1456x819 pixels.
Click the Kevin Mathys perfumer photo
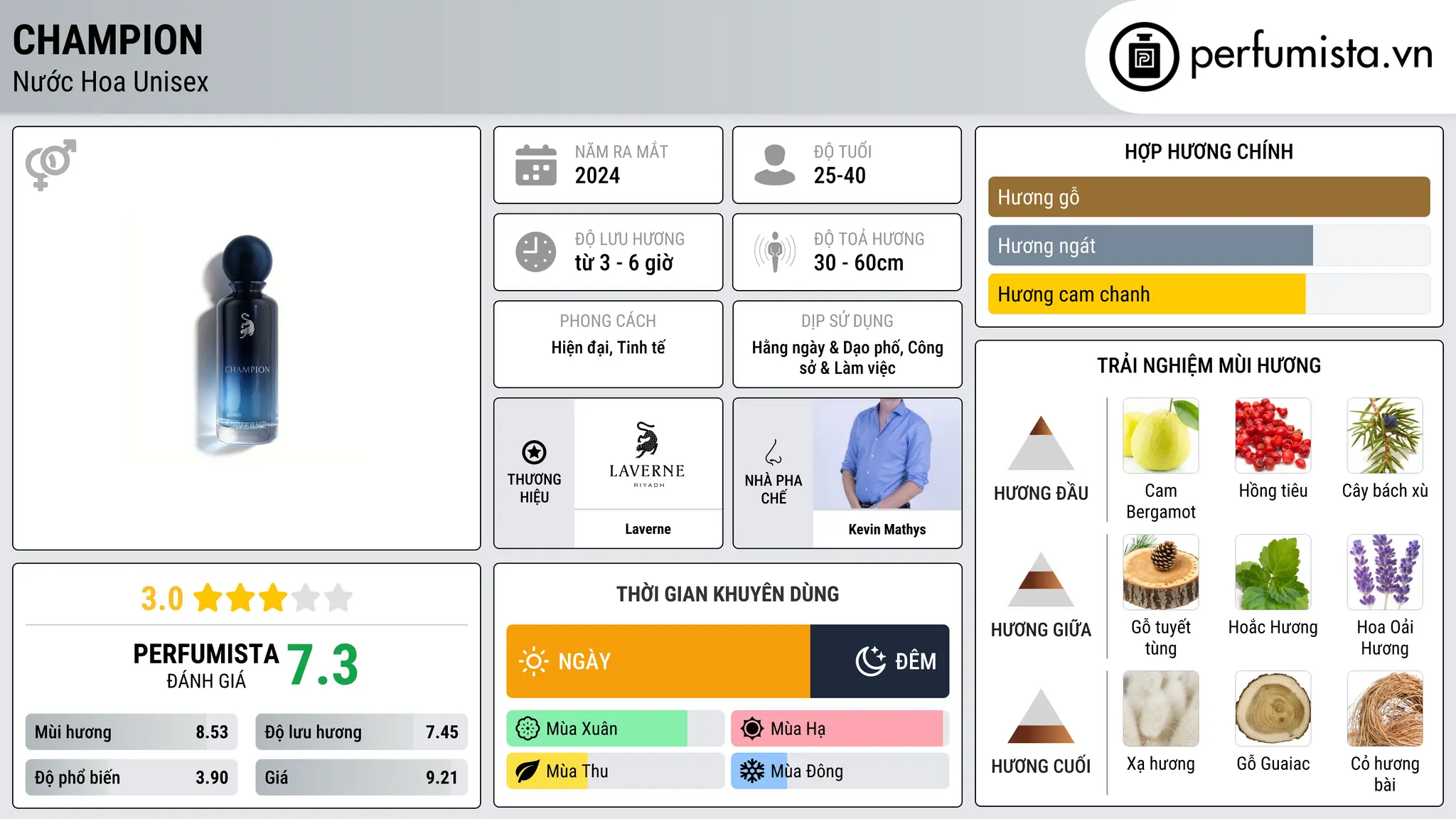[887, 454]
